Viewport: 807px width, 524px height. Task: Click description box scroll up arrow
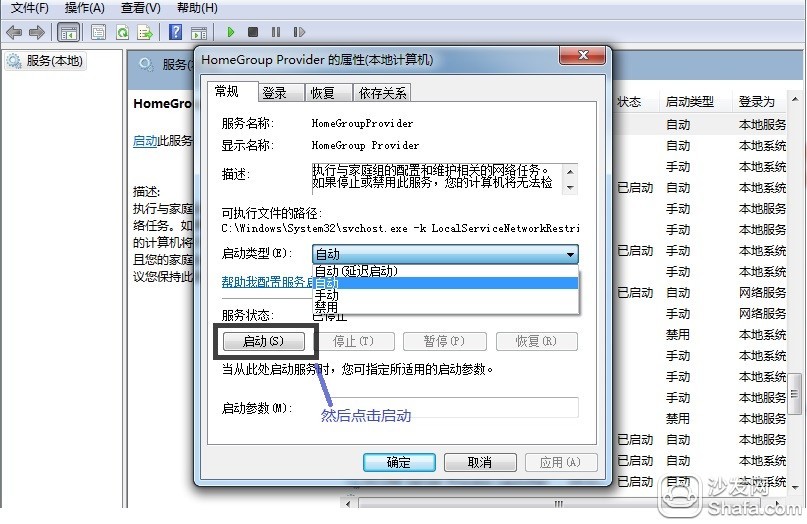(570, 171)
